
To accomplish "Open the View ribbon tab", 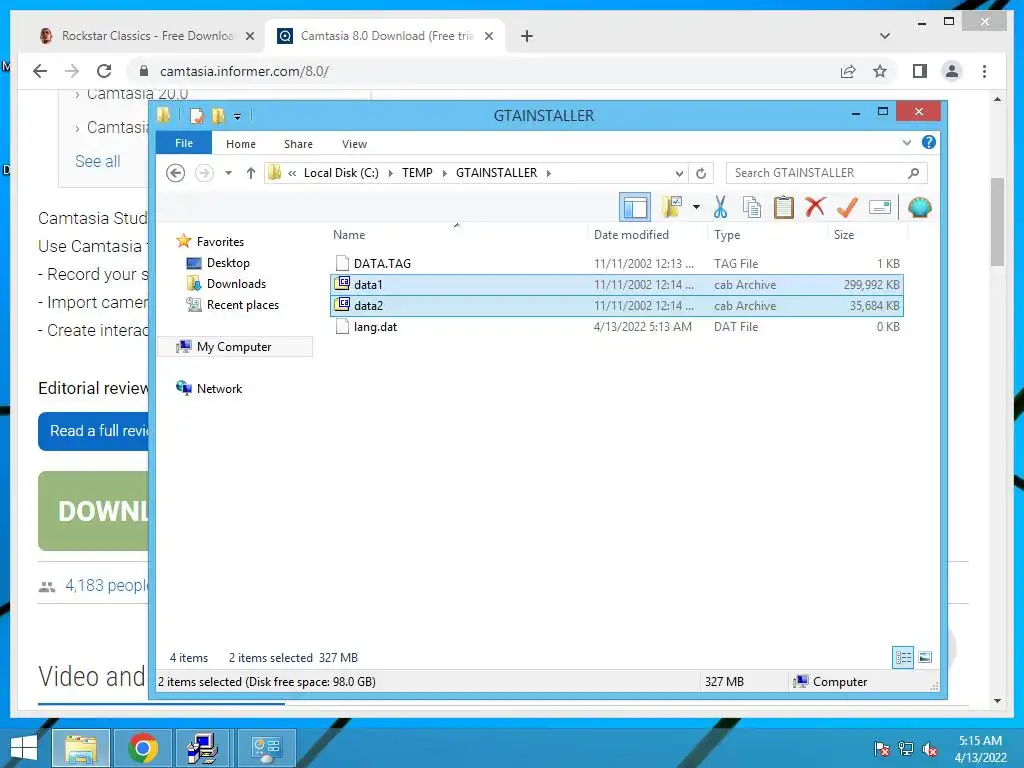I will (x=354, y=144).
